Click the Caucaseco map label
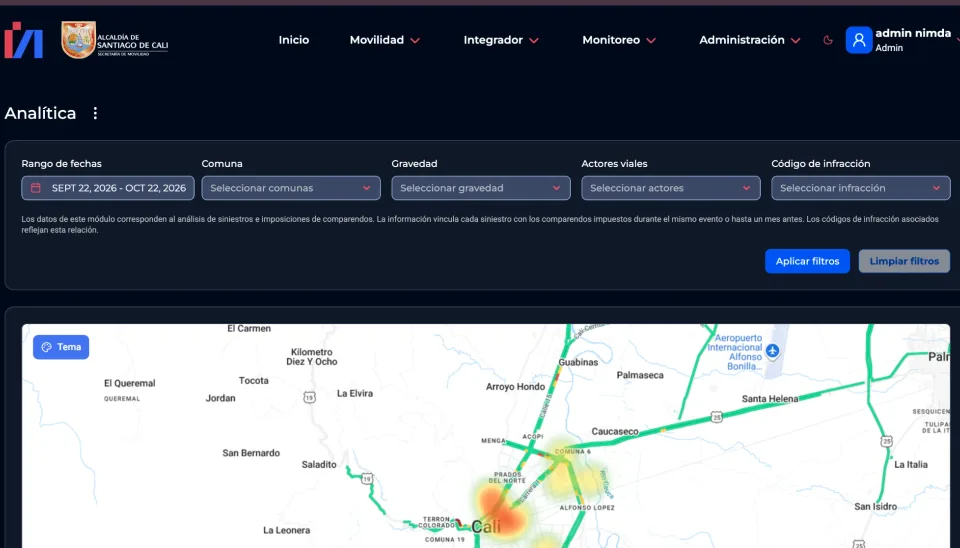The width and height of the screenshot is (960, 548). pos(615,432)
